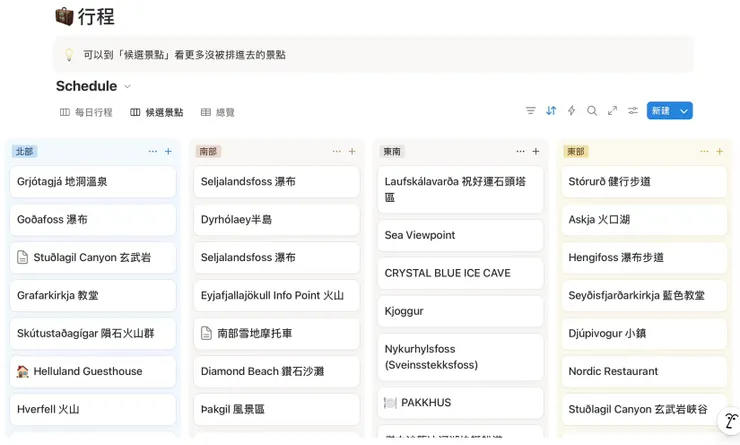Click the 行程 page title
Viewport: 740px width, 445px height.
[x=96, y=17]
